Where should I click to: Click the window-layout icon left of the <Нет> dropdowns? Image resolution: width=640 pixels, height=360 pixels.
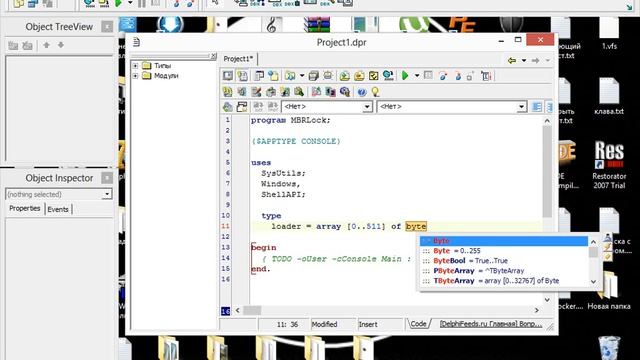(x=242, y=107)
